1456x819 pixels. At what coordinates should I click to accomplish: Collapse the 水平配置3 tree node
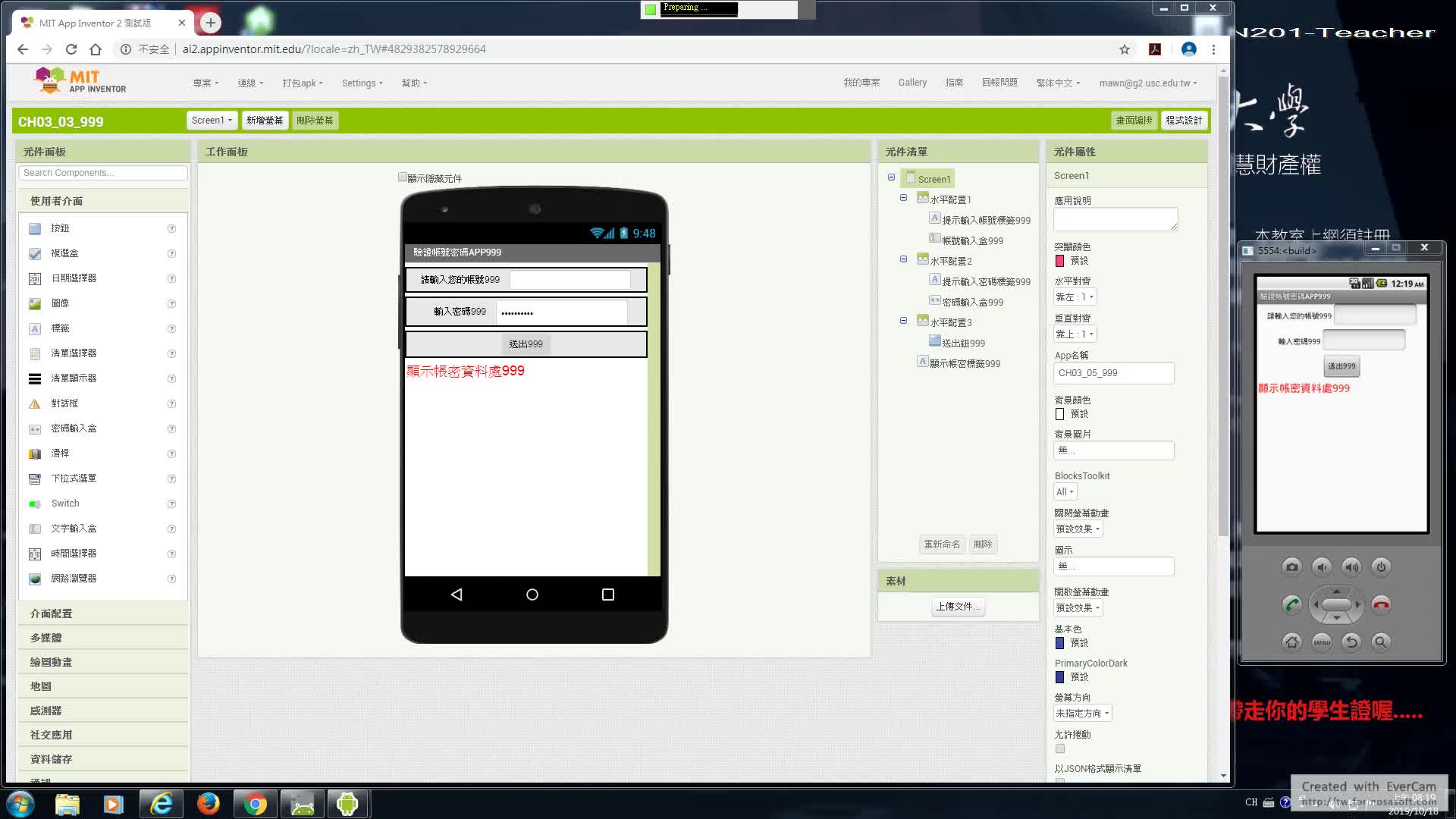click(x=903, y=321)
